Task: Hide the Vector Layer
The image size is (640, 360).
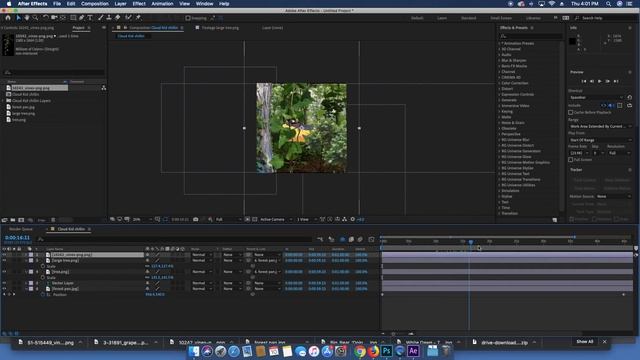Action: pyautogui.click(x=4, y=283)
